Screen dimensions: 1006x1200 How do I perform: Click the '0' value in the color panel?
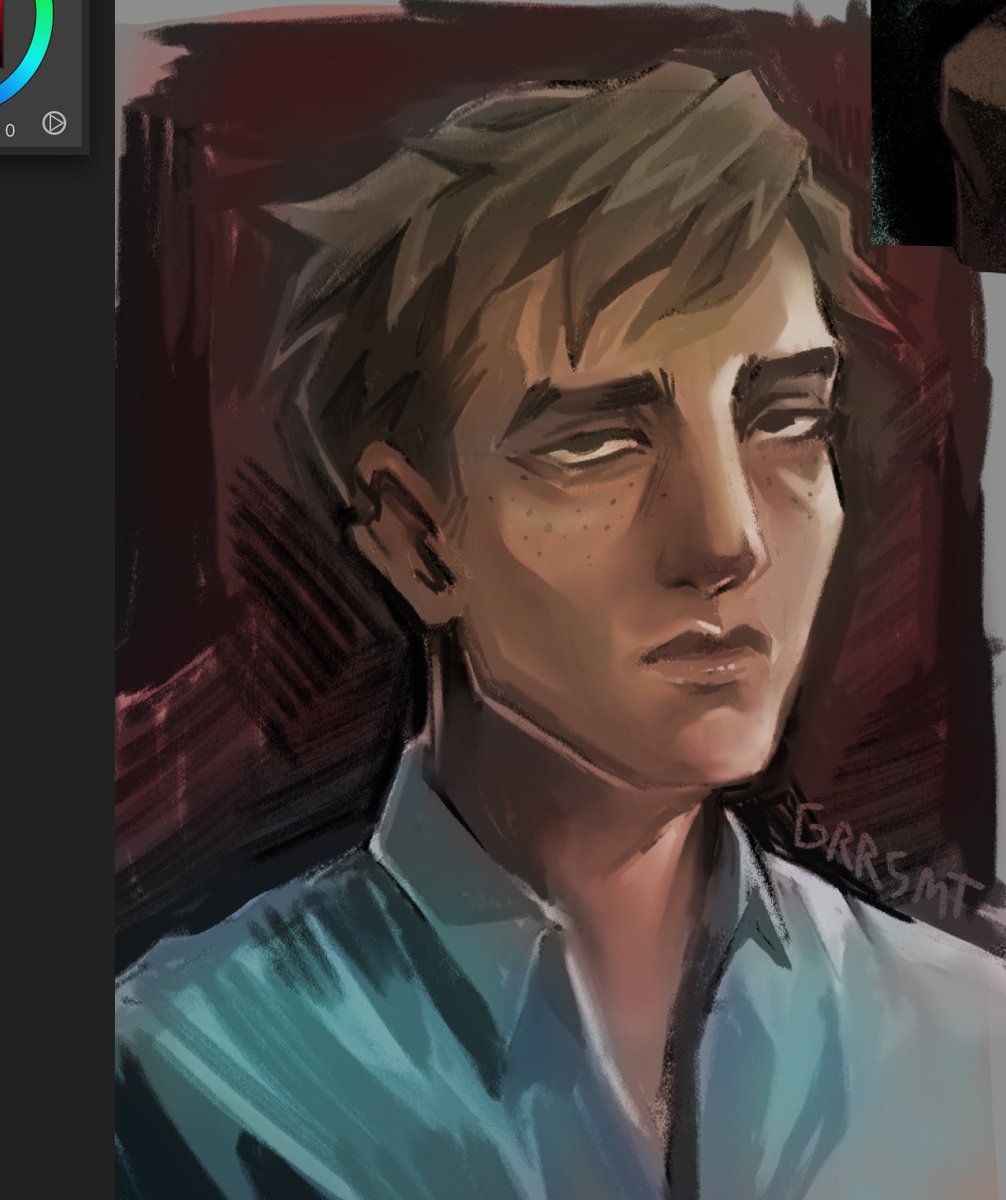coord(10,130)
